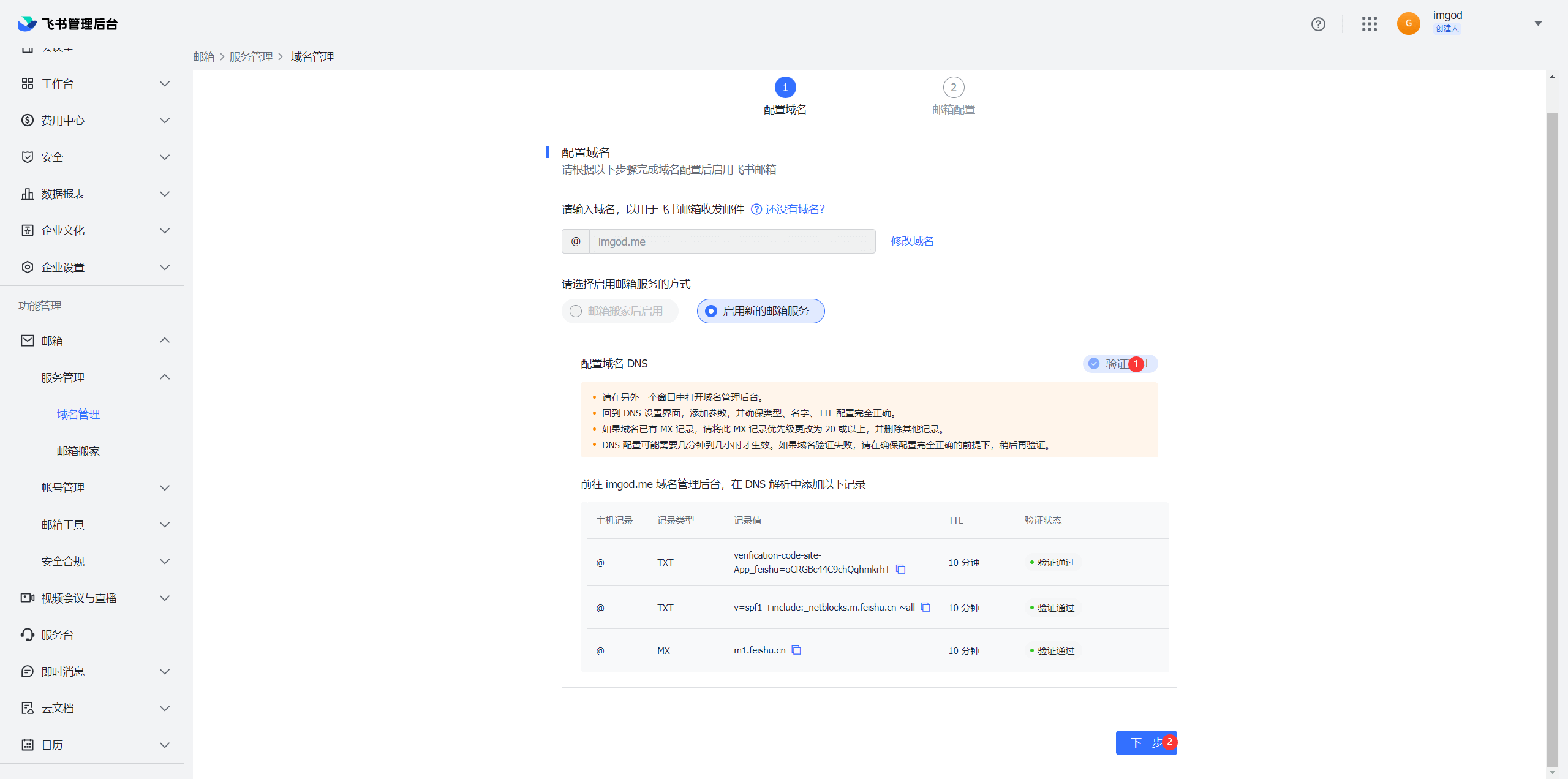This screenshot has width=1568, height=779.
Task: Go to 域名管理 sidebar item
Action: (78, 414)
